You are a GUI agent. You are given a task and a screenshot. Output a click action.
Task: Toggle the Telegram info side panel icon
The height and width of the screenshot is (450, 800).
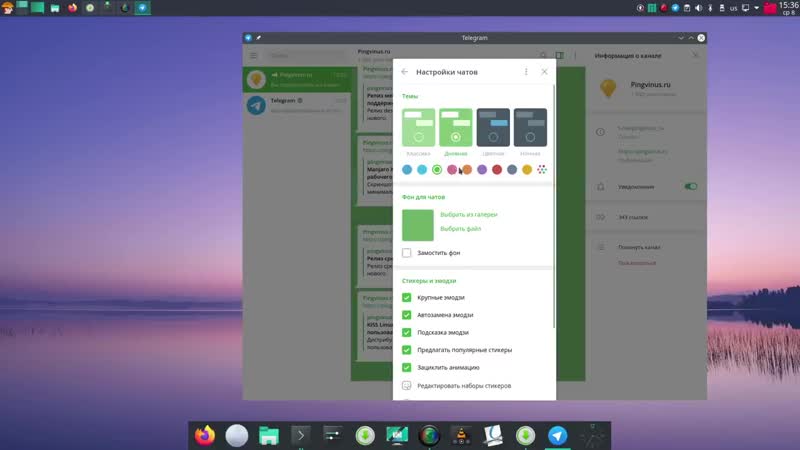coord(560,55)
